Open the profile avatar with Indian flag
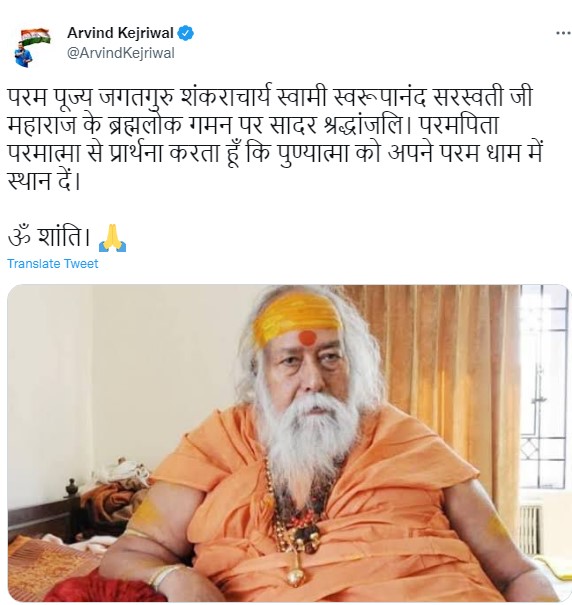572x605 pixels. click(x=32, y=48)
